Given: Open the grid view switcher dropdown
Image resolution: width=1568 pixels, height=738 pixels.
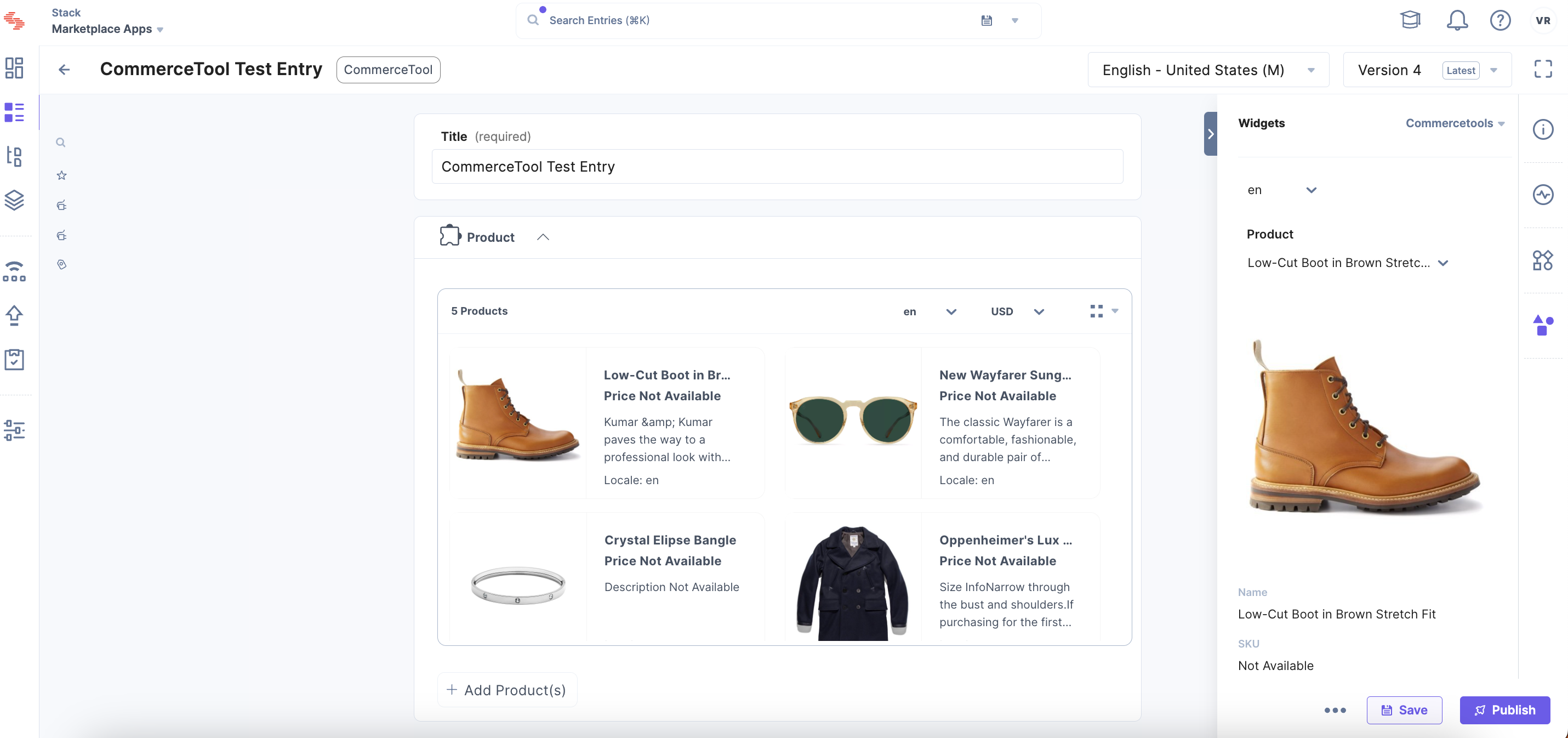Looking at the screenshot, I should tap(1104, 311).
